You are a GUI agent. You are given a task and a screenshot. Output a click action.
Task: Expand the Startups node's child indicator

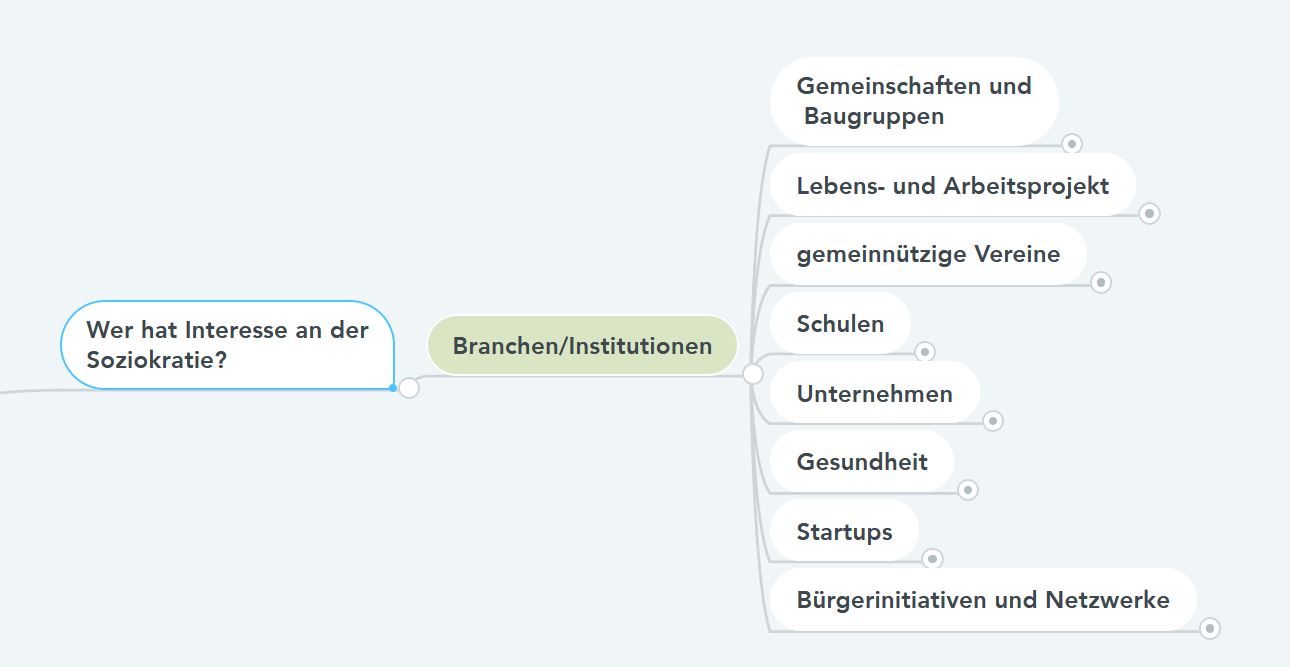[933, 559]
